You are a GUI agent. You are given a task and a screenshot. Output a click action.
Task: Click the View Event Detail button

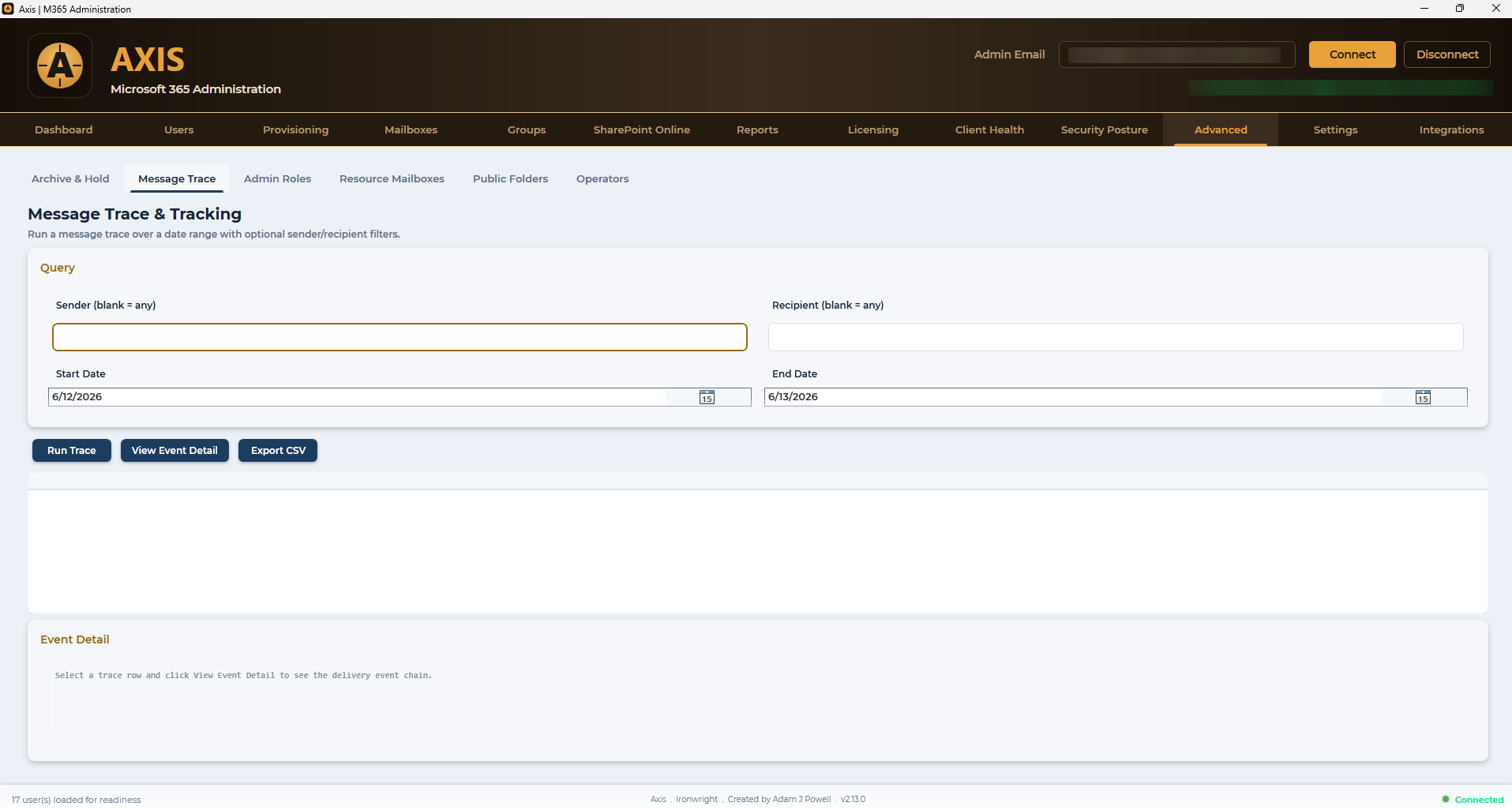174,451
